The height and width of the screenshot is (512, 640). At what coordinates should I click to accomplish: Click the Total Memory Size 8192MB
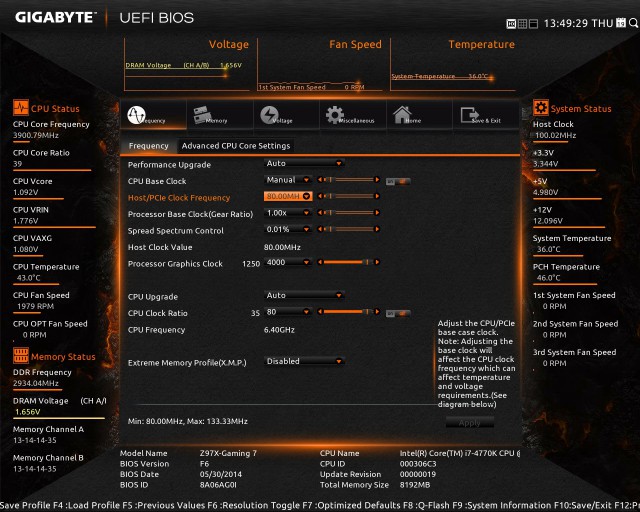click(415, 485)
